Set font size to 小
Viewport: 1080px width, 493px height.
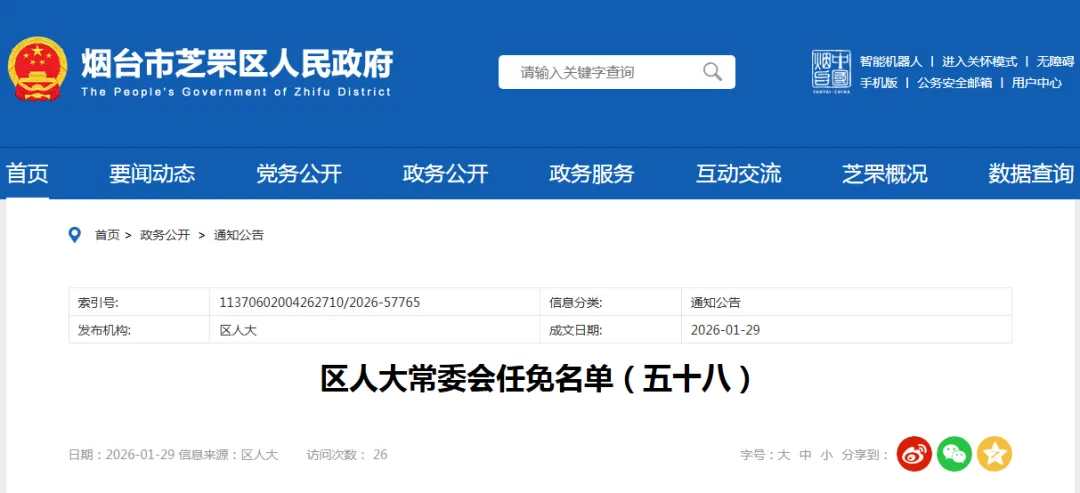[826, 454]
